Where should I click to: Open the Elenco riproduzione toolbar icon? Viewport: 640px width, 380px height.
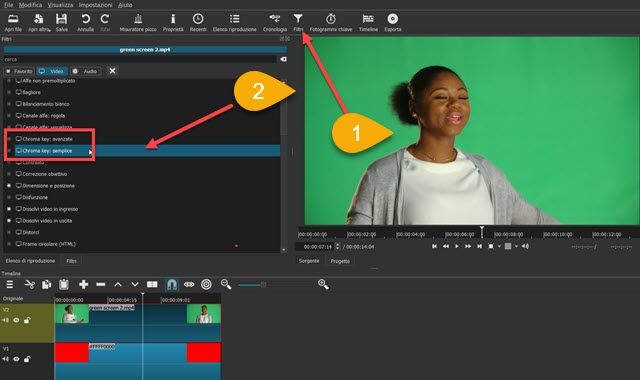[x=235, y=22]
